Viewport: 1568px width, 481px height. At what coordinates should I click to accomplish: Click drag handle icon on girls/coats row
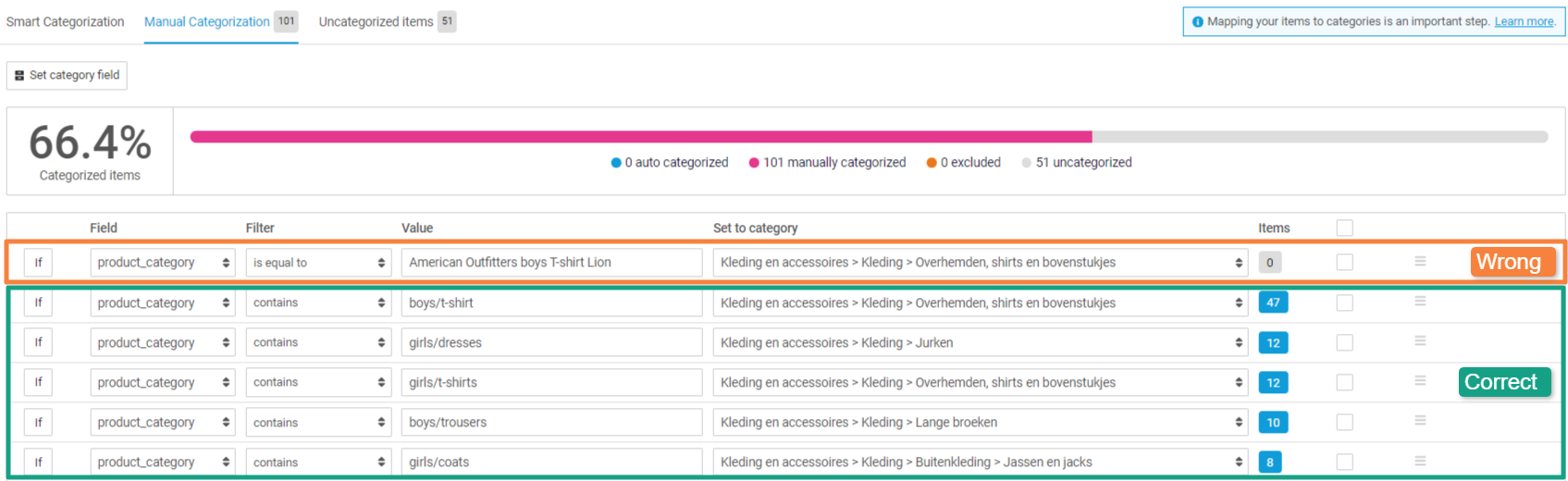[1420, 462]
